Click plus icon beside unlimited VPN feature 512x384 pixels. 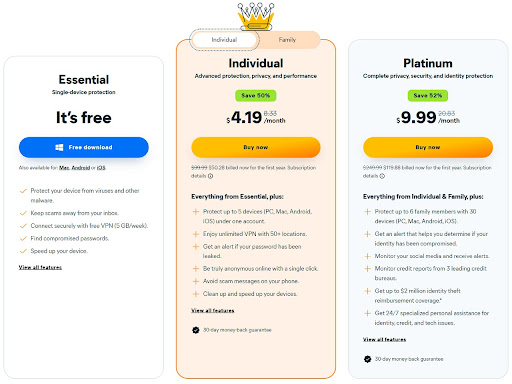click(196, 234)
